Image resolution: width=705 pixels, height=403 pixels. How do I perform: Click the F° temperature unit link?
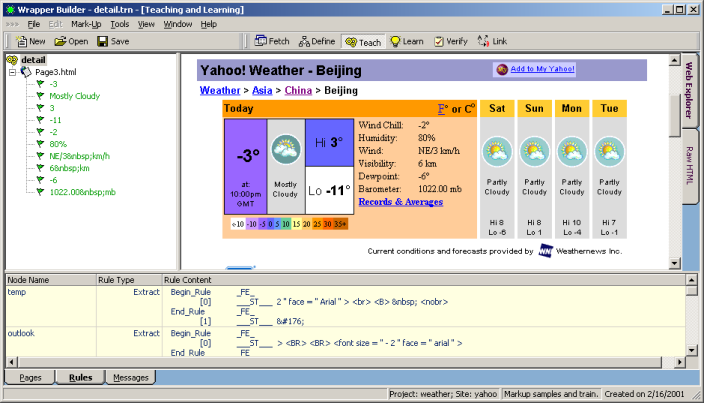pos(443,109)
